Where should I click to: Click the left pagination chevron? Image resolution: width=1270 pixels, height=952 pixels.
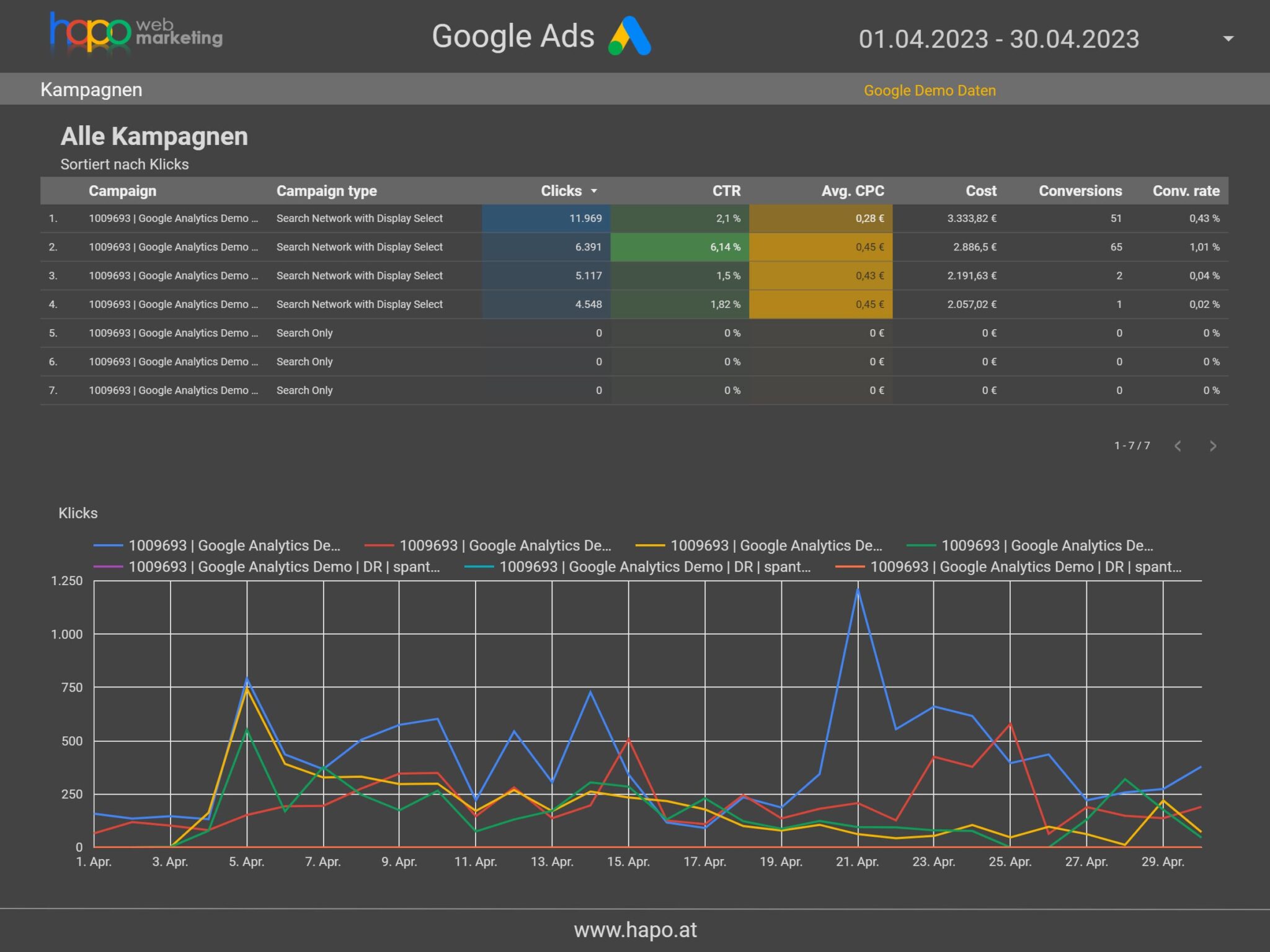click(x=1177, y=446)
